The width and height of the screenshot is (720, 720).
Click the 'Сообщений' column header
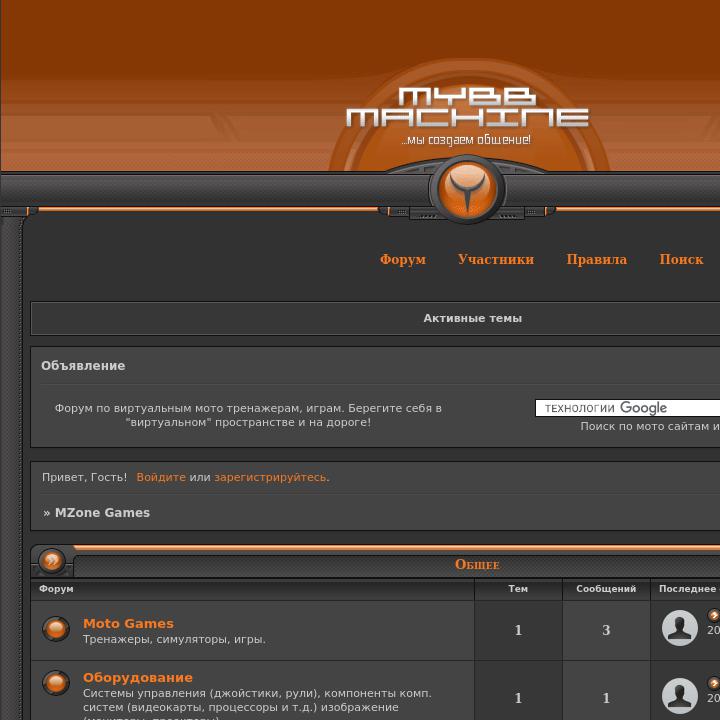click(606, 589)
